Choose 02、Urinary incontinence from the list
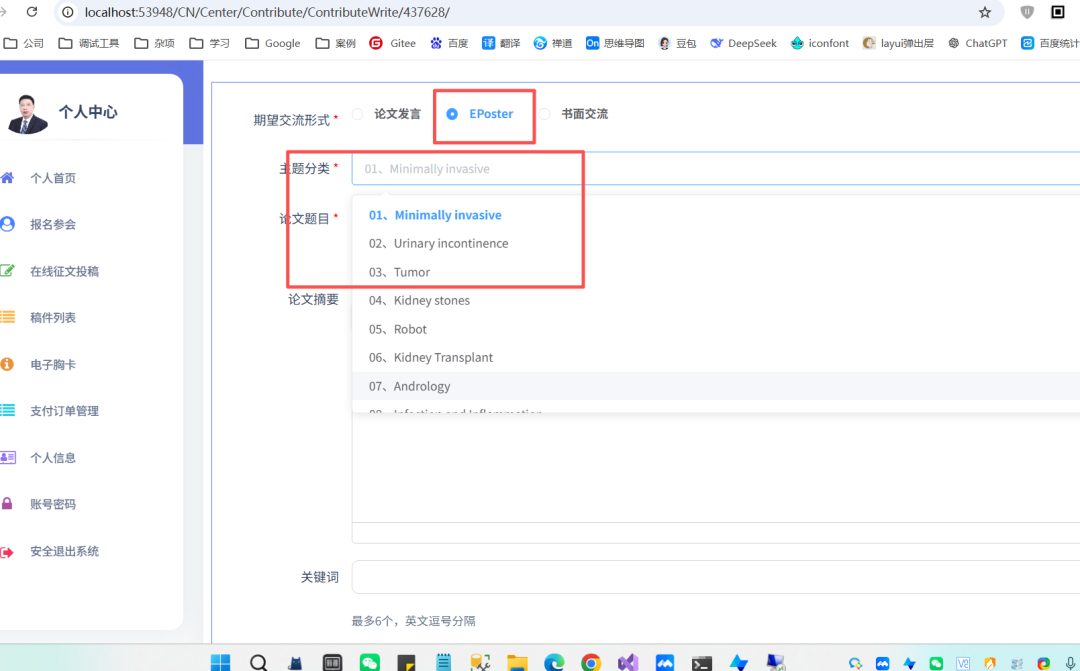 [x=438, y=244]
